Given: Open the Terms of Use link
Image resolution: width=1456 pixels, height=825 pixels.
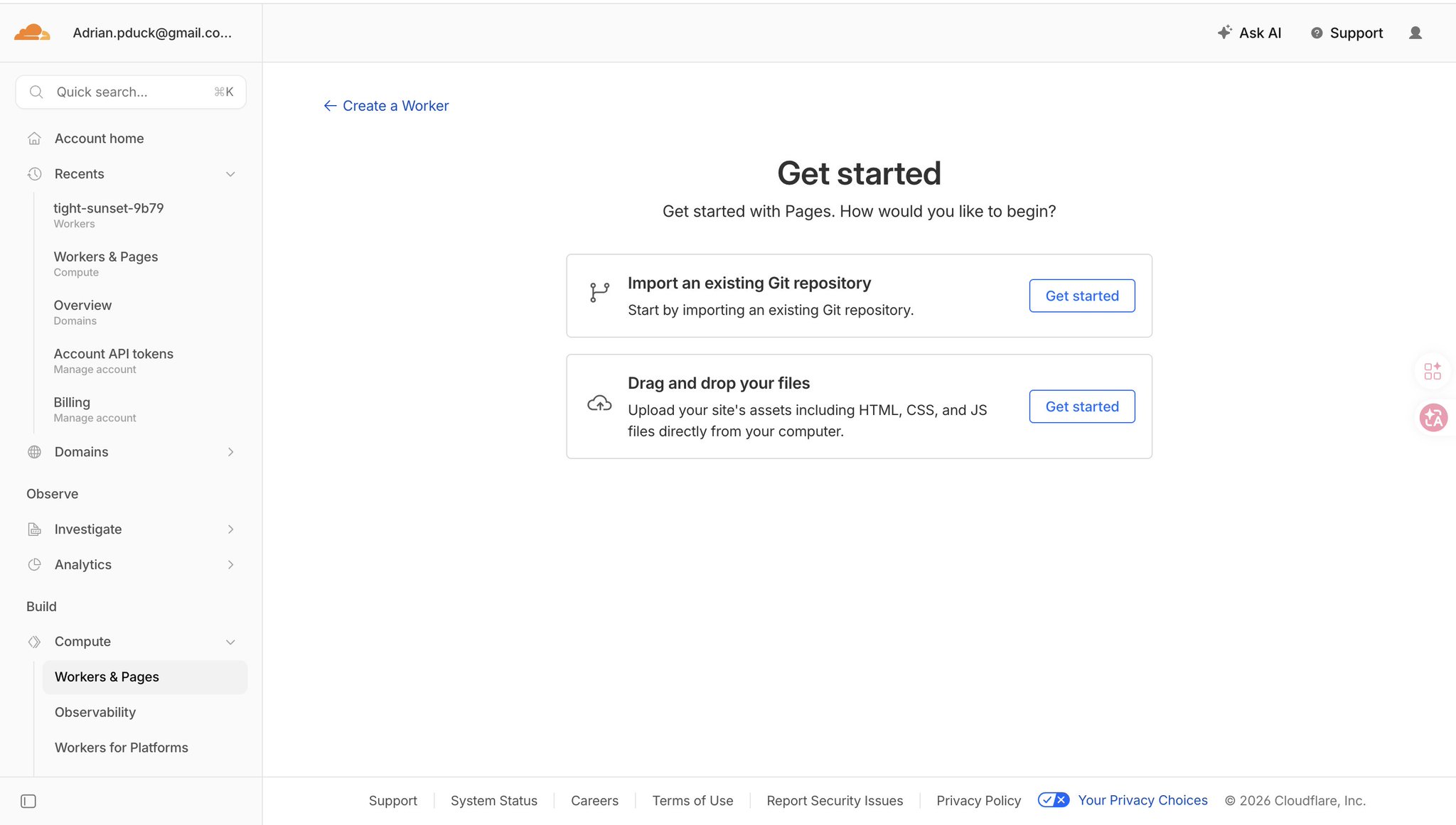Looking at the screenshot, I should tap(692, 801).
